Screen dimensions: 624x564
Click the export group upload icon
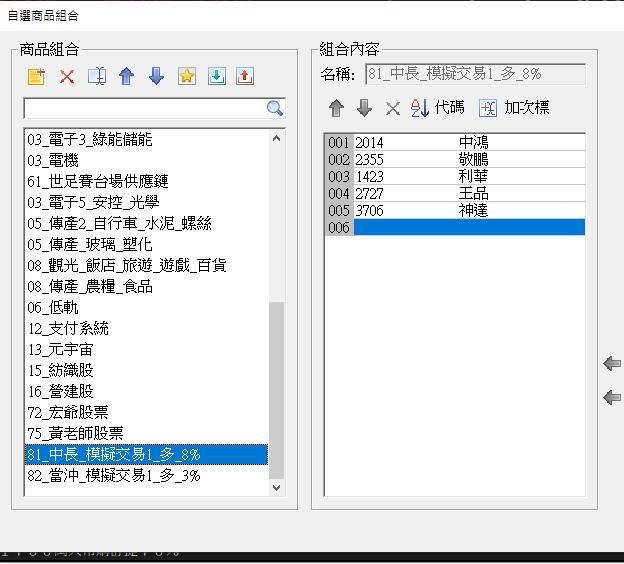click(x=245, y=77)
